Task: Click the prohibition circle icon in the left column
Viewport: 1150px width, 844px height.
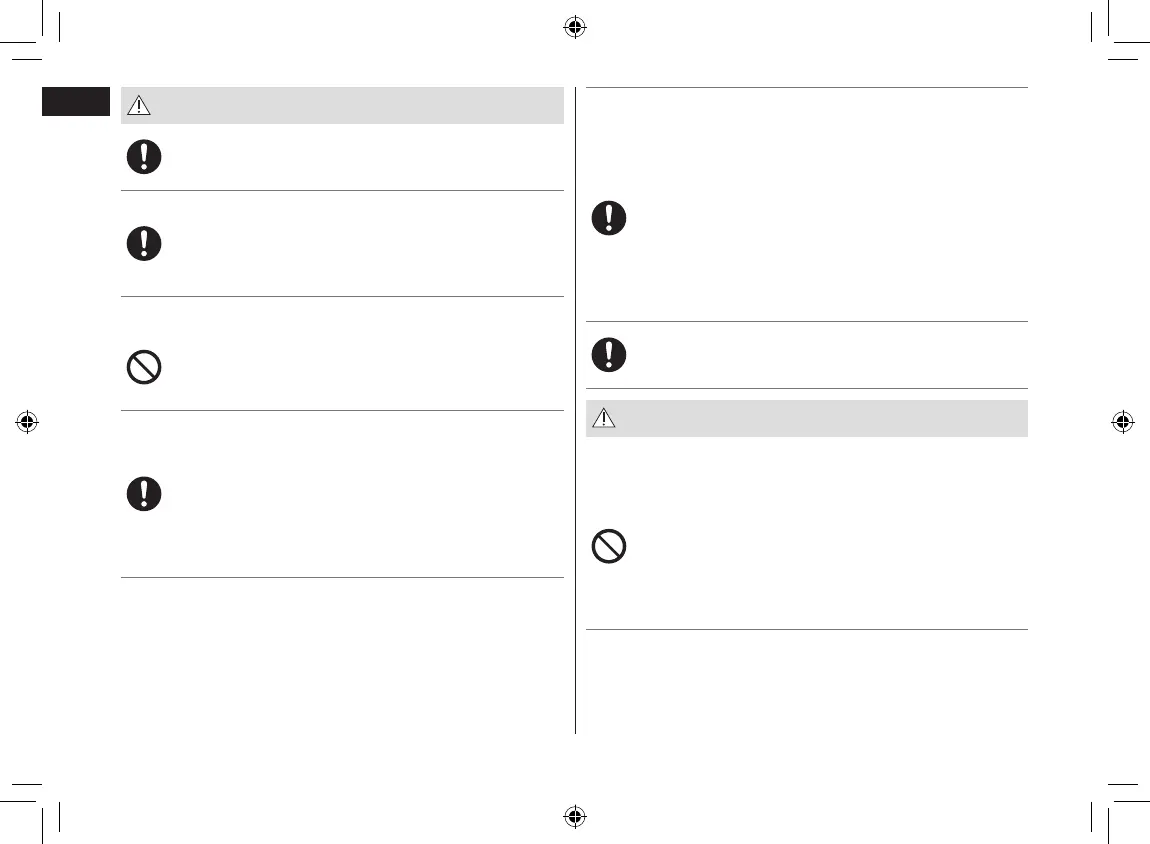Action: click(144, 368)
